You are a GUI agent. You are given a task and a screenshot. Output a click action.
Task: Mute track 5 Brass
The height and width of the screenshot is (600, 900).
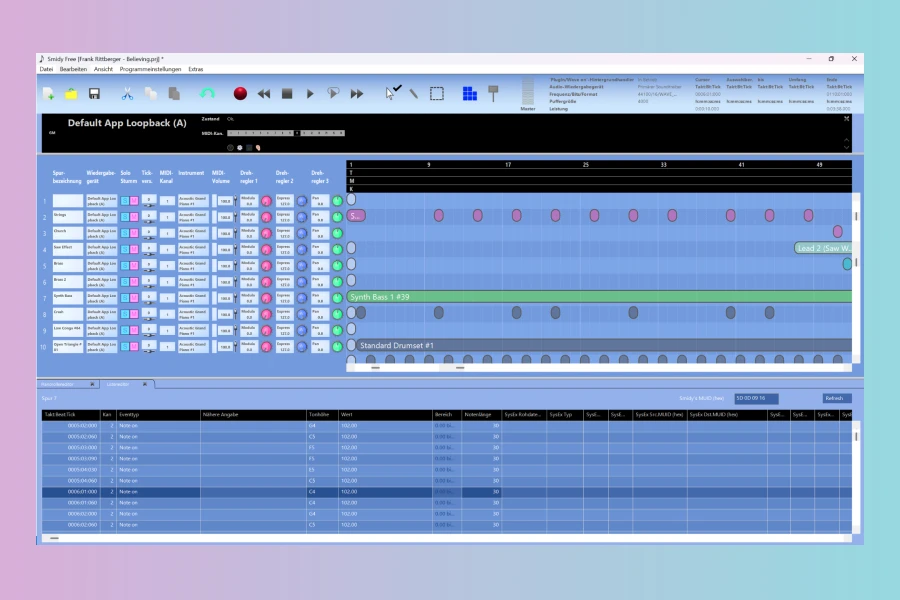pos(134,265)
